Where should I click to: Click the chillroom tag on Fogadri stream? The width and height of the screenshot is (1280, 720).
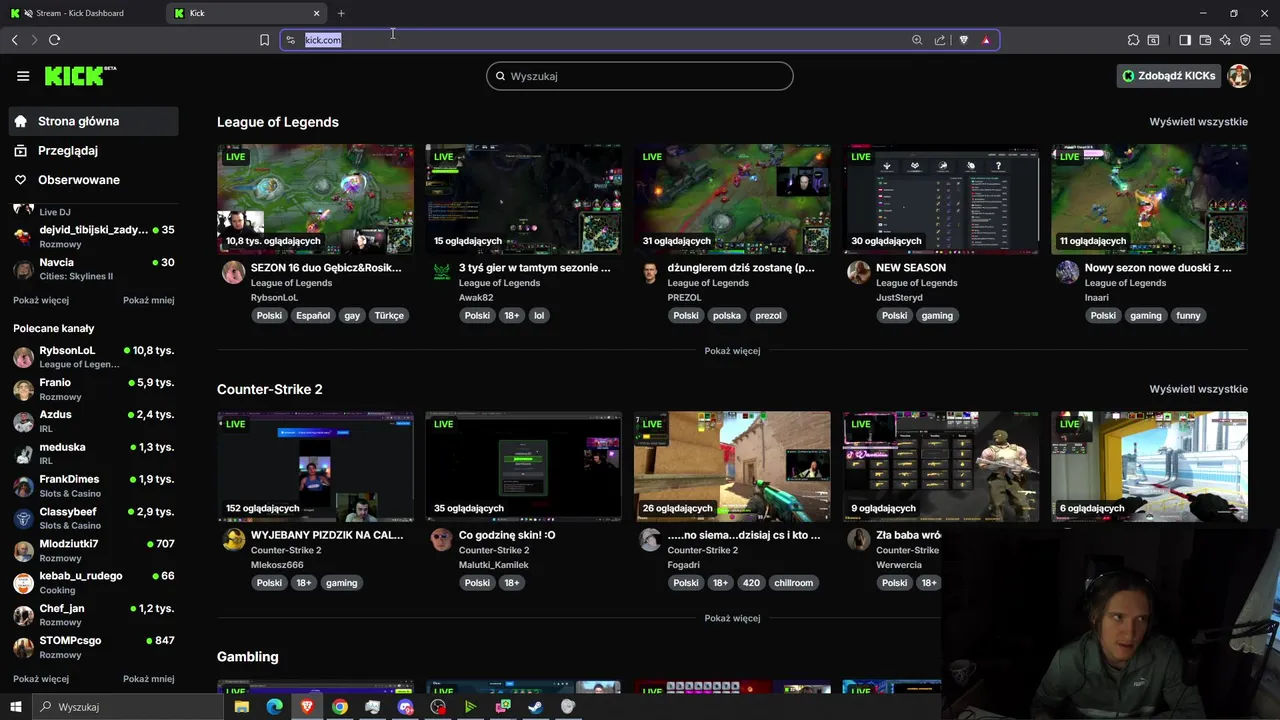tap(793, 583)
